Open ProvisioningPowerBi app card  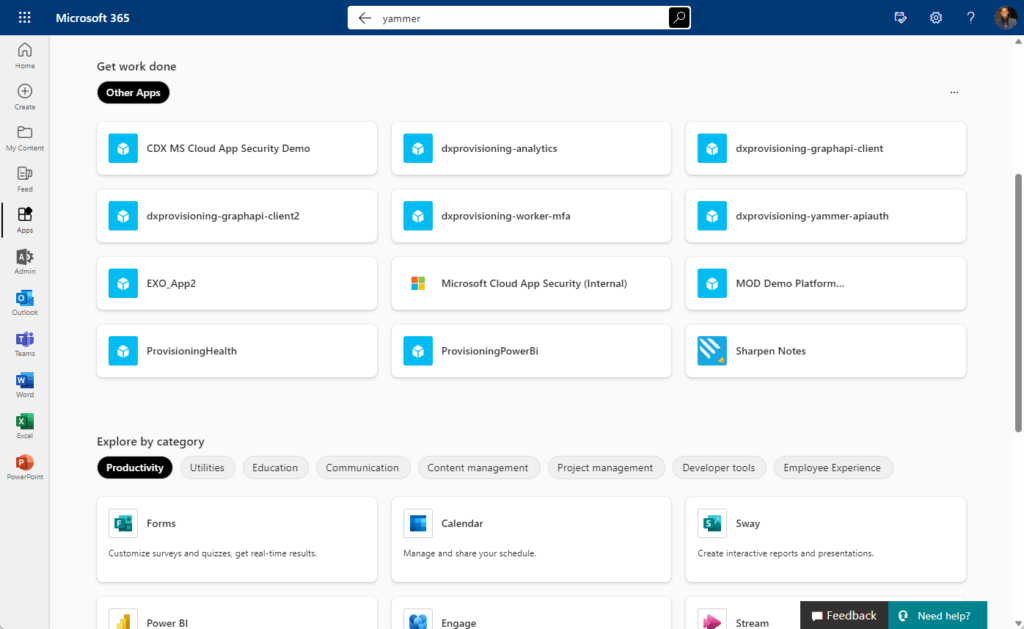(531, 351)
